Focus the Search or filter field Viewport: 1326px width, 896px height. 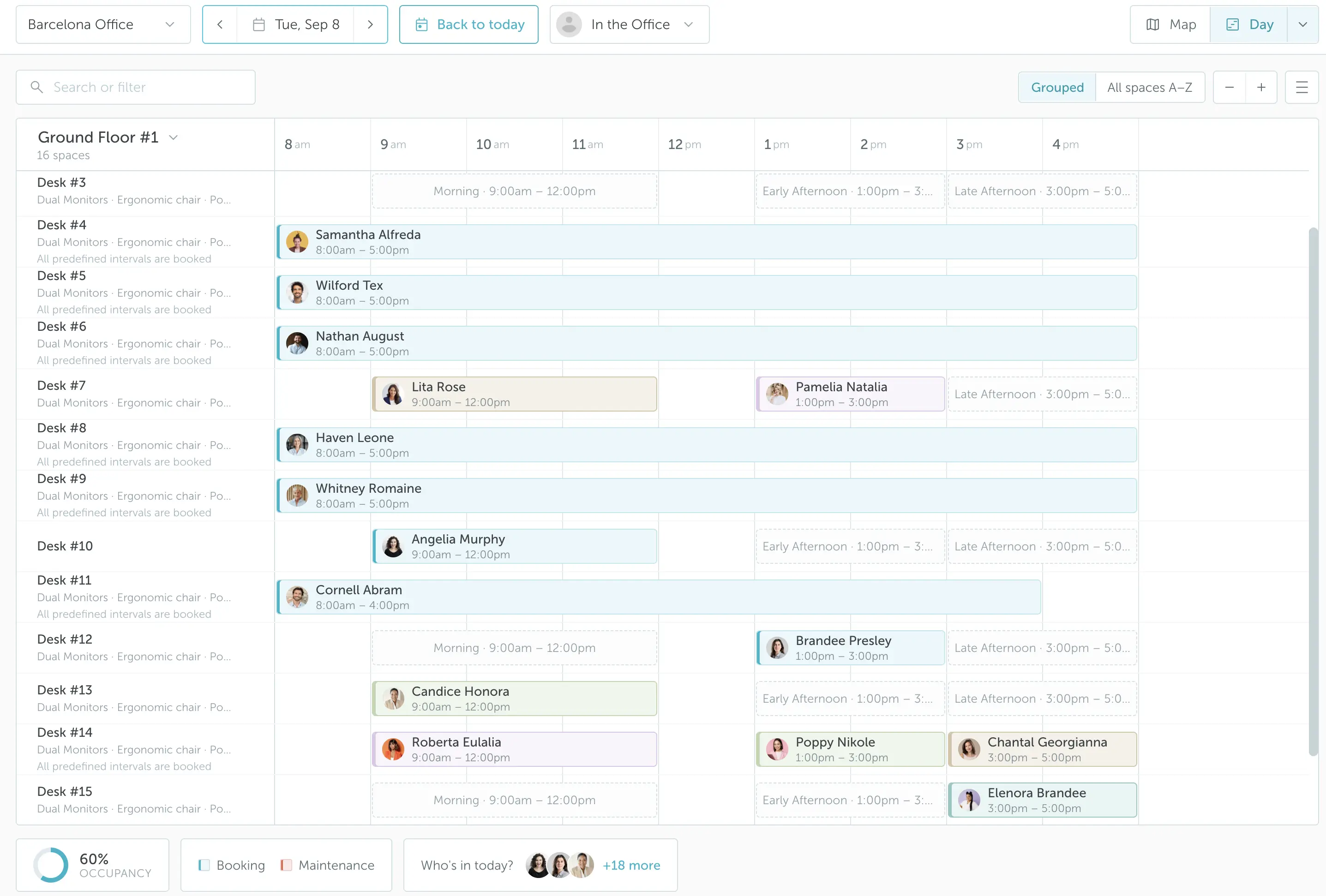[x=136, y=87]
